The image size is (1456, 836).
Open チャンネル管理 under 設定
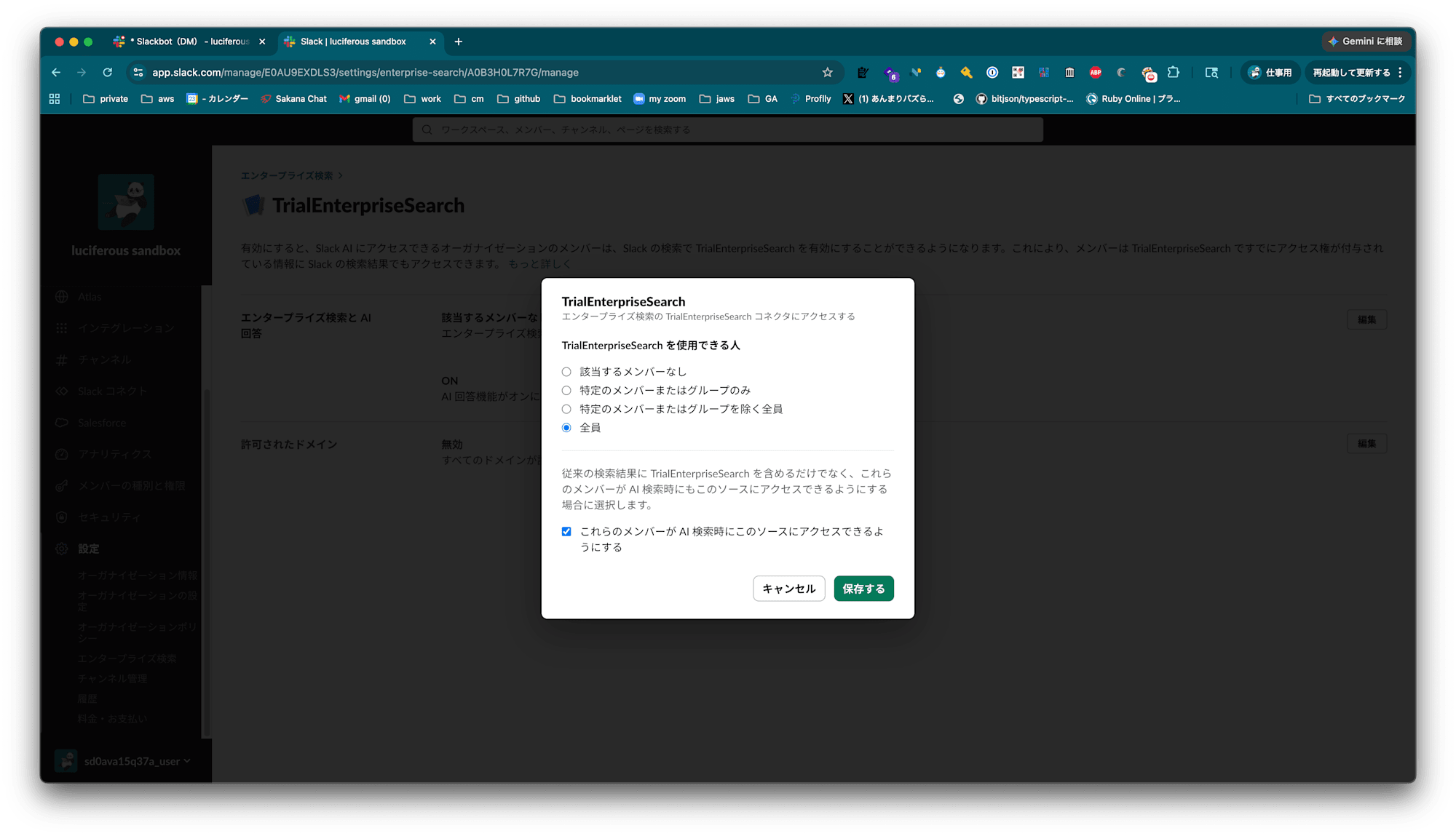click(x=113, y=679)
